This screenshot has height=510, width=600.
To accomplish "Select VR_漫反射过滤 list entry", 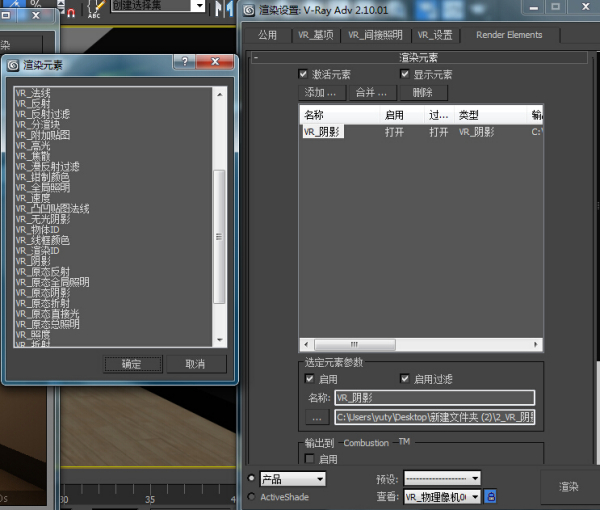I will (47, 167).
